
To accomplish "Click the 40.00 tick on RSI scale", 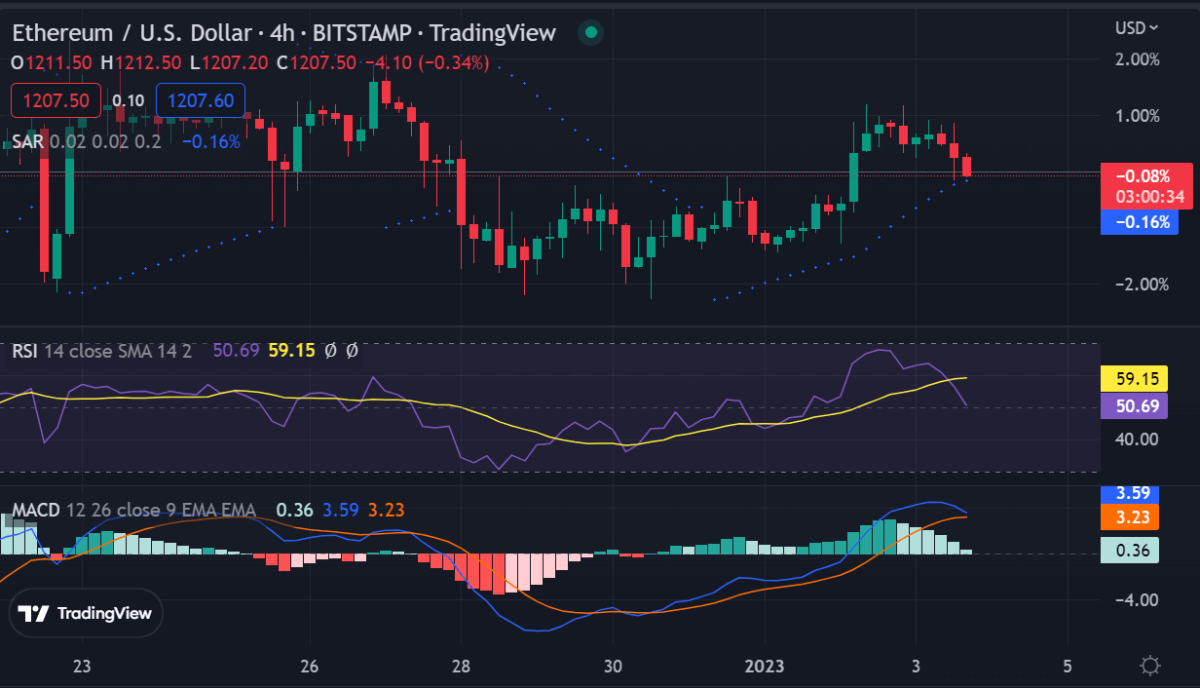I will pos(1138,438).
